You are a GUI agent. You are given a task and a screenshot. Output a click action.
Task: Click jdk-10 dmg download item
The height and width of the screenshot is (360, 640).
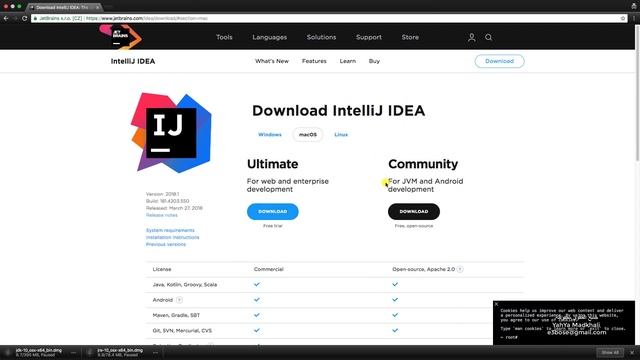[x=39, y=353]
